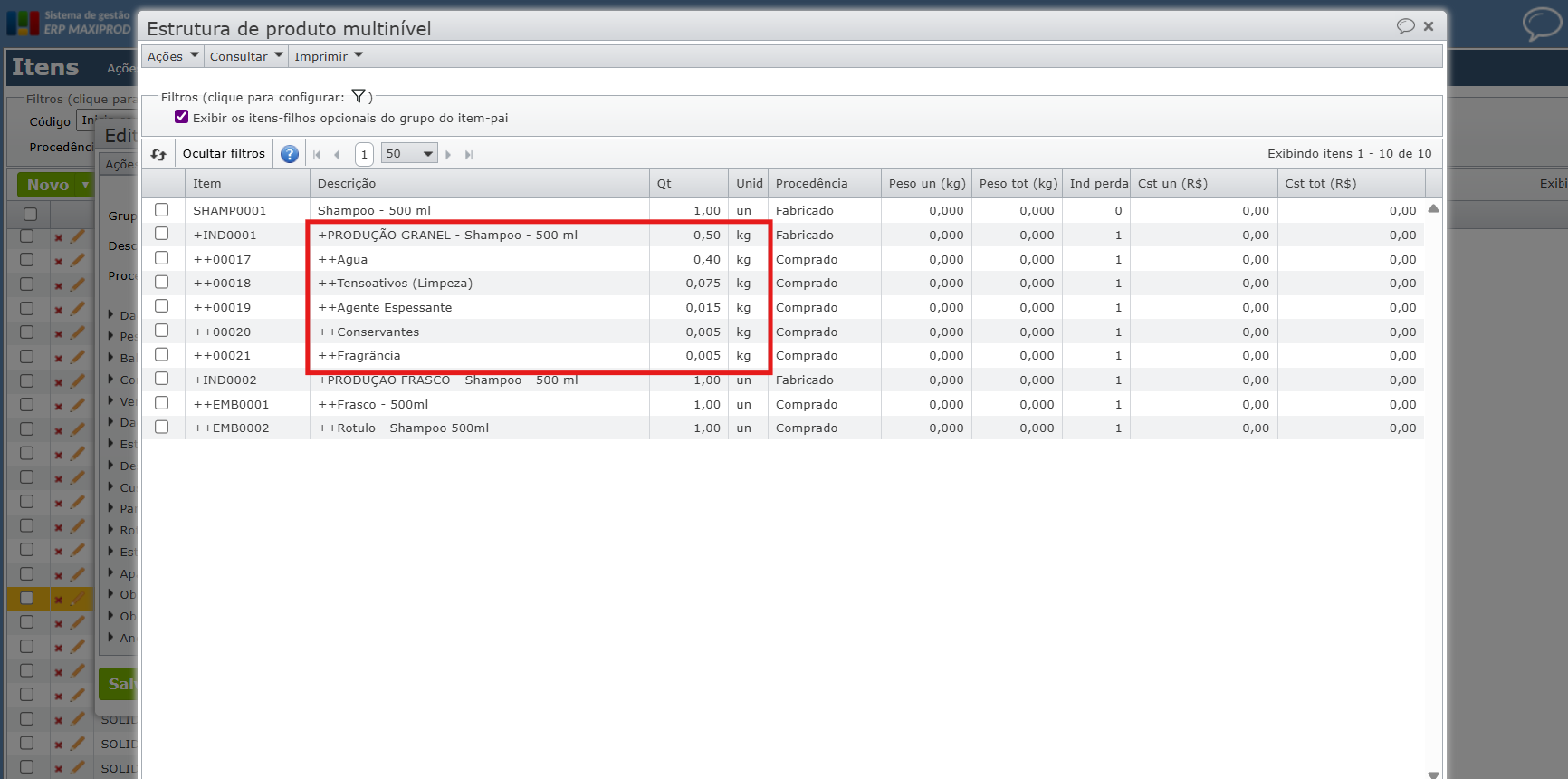Open the Consultar menu
Viewport: 1568px width, 779px height.
246,56
